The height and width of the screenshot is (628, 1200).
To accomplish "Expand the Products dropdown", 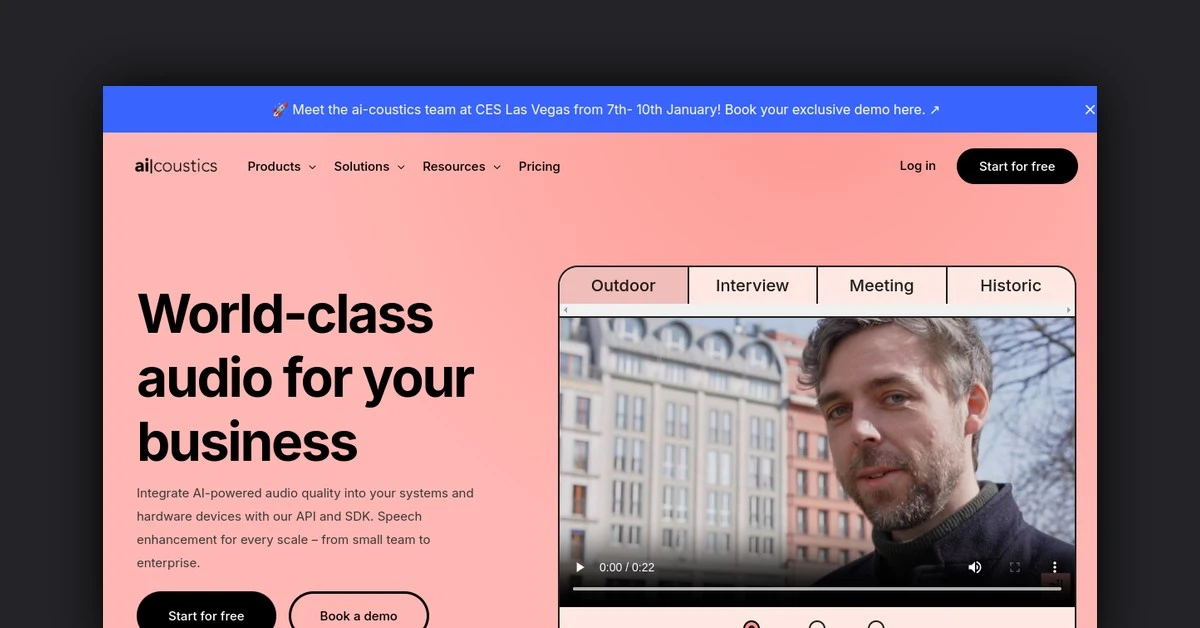I will click(282, 167).
